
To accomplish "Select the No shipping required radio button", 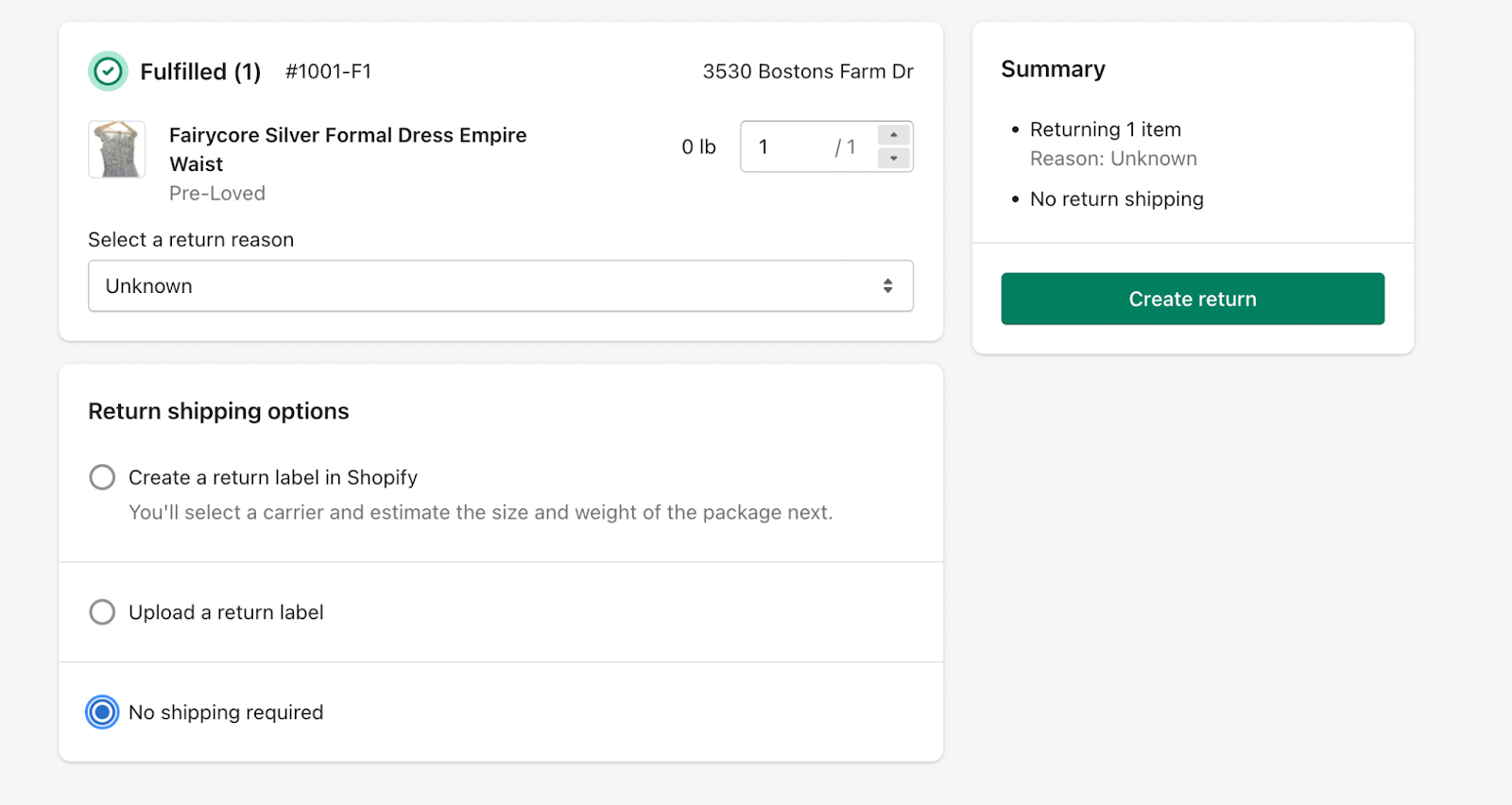I will click(102, 712).
